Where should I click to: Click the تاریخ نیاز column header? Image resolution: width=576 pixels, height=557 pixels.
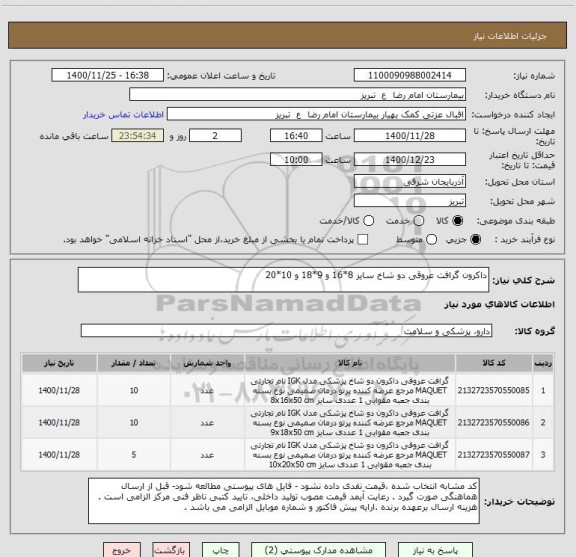pyautogui.click(x=59, y=363)
